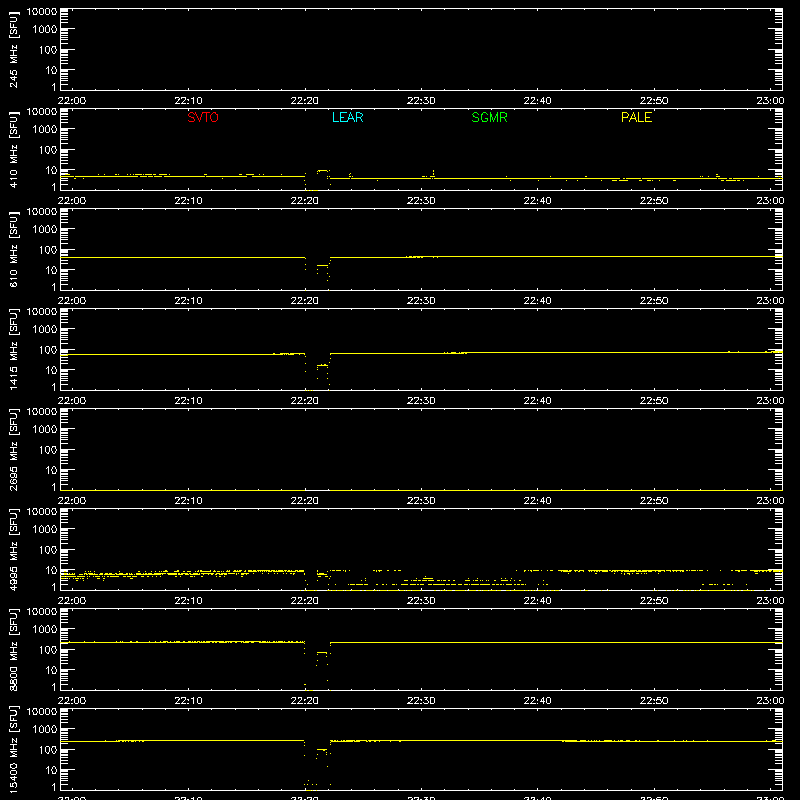Click 23:00 time label below 245 MHz panel
The height and width of the screenshot is (800, 800).
coord(770,101)
